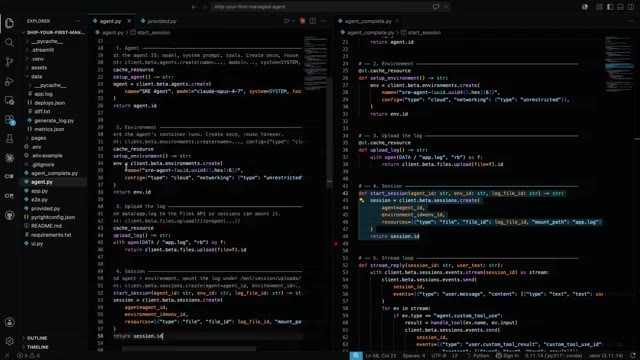Open the Run and Debug view

point(9,81)
